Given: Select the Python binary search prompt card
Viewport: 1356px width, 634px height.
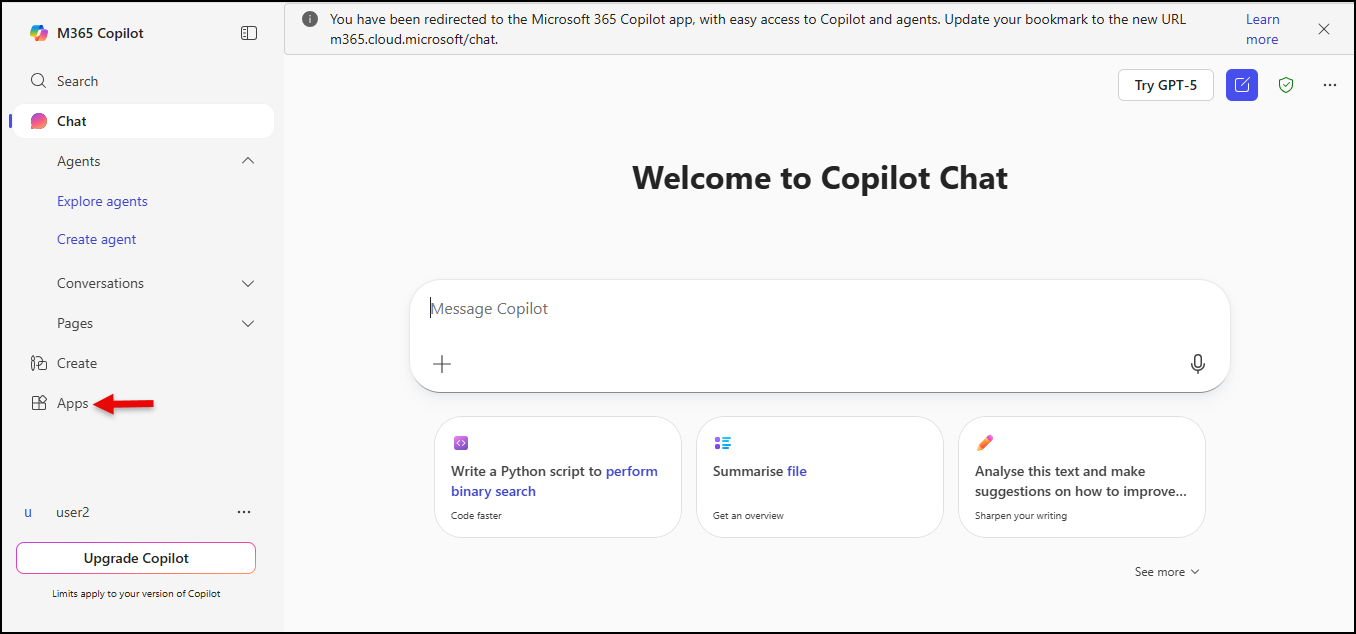Looking at the screenshot, I should (558, 477).
